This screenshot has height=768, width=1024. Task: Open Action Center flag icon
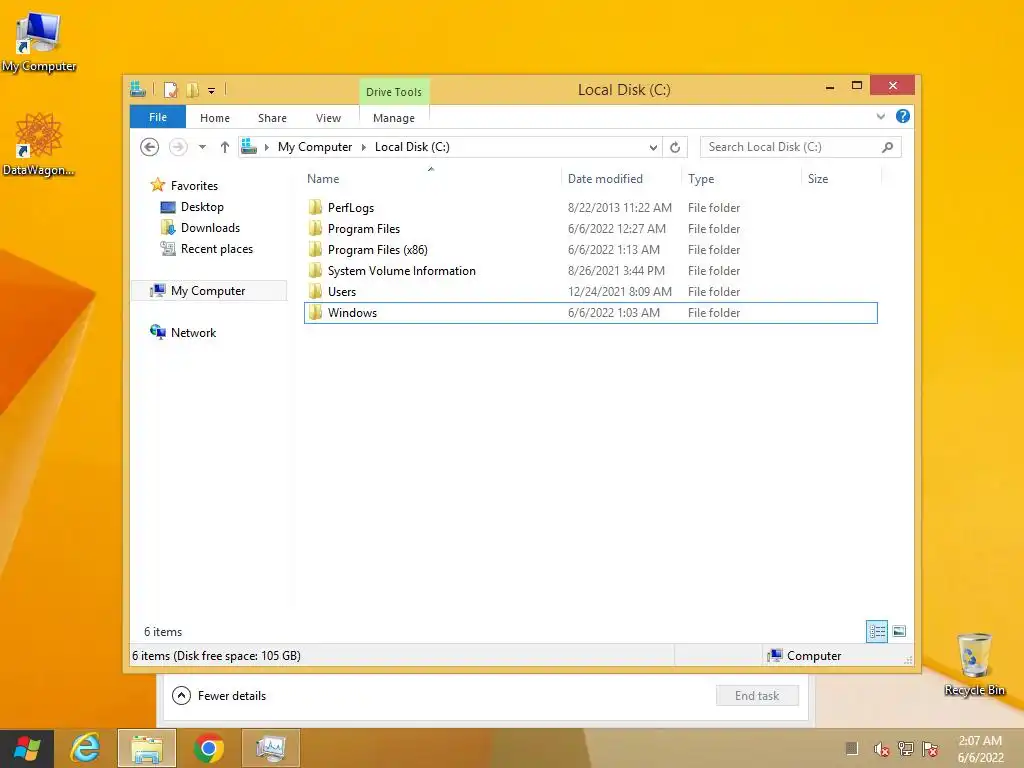click(x=930, y=749)
